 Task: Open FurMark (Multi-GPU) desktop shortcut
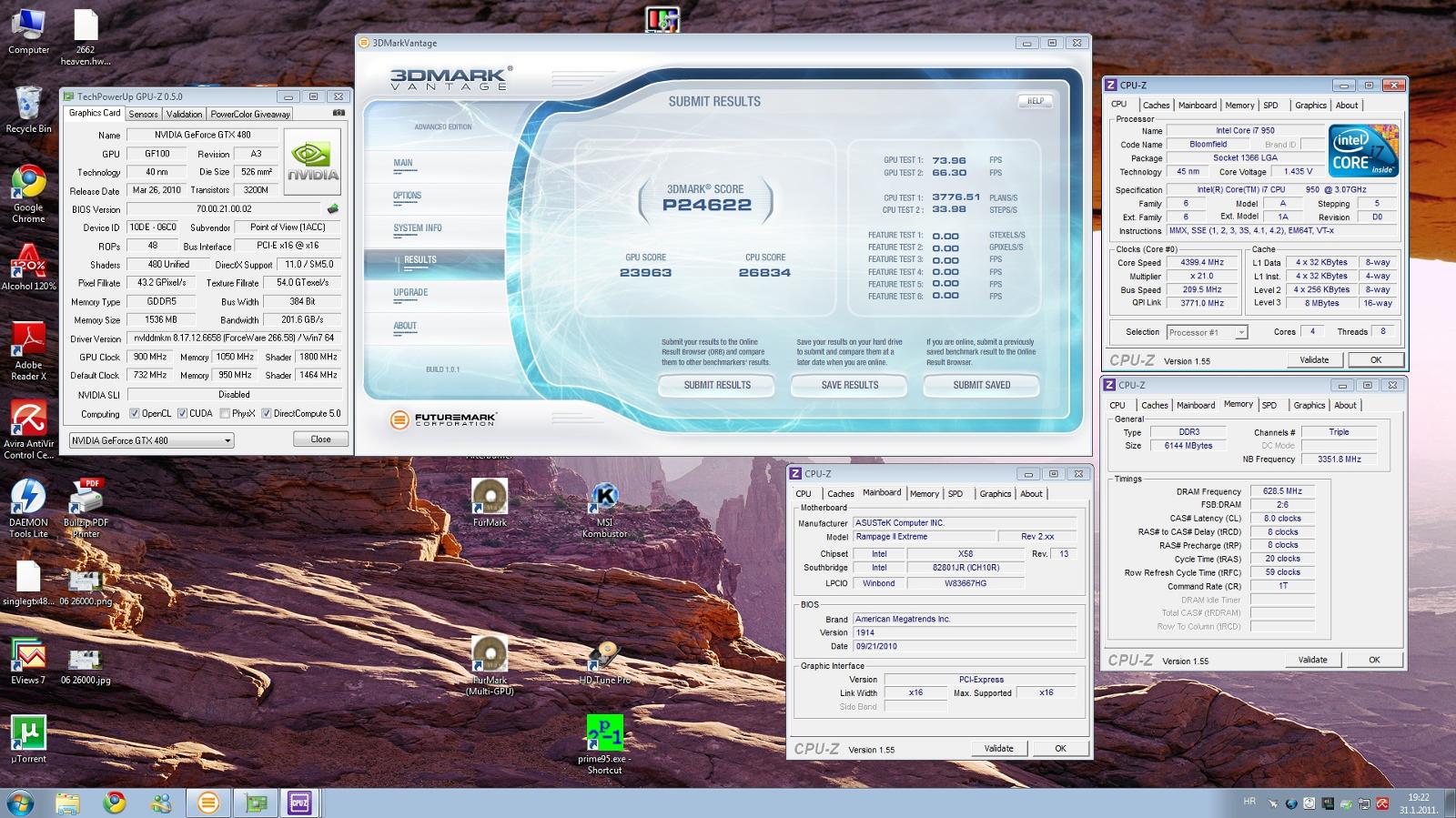490,667
